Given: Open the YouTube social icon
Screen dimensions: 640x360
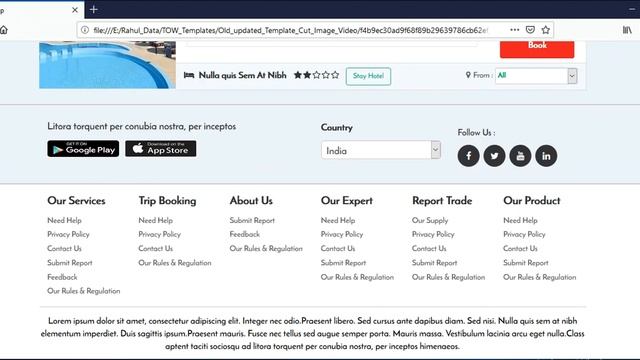Looking at the screenshot, I should (x=520, y=156).
